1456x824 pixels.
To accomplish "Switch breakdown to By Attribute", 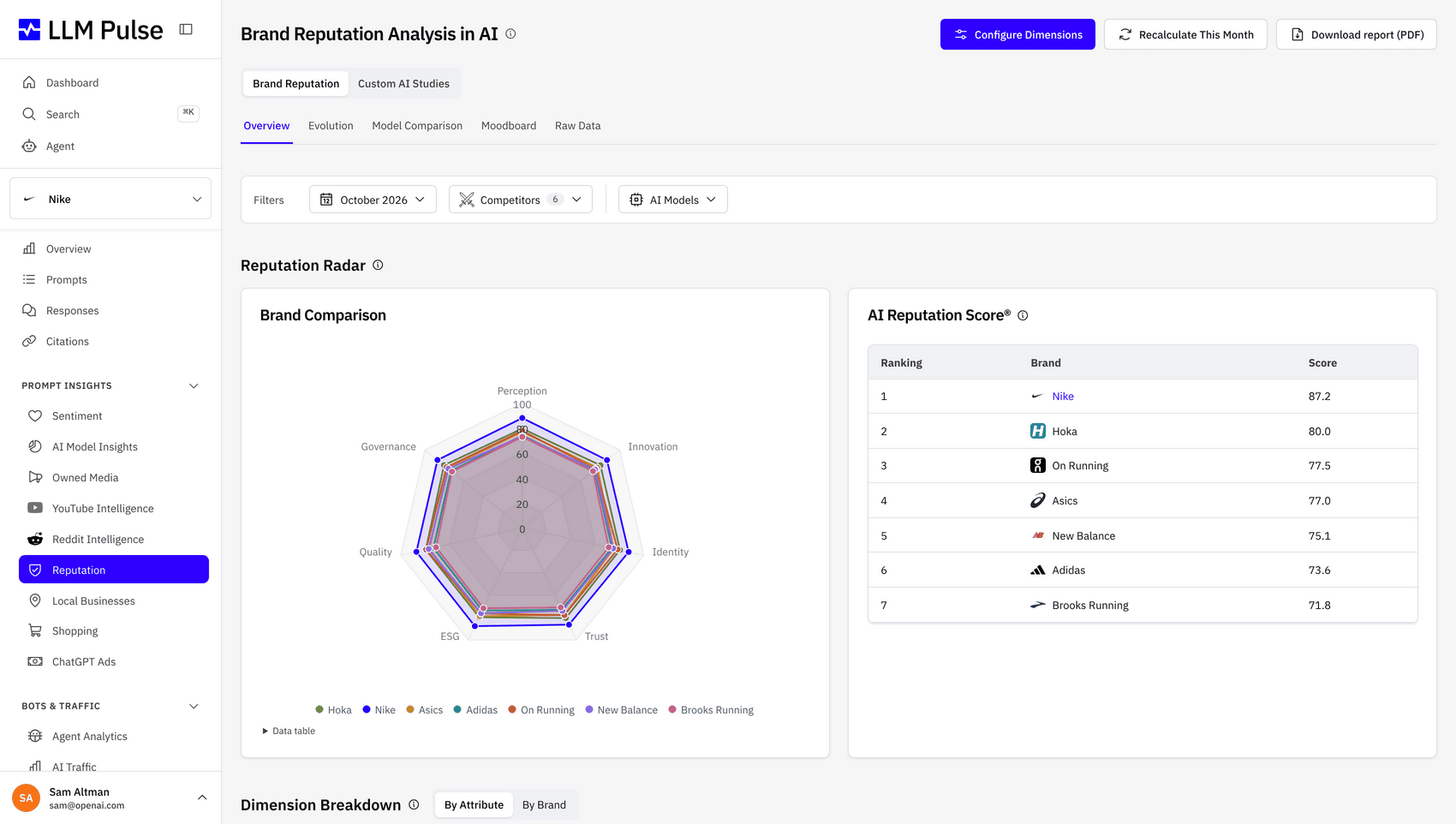I will coord(474,804).
